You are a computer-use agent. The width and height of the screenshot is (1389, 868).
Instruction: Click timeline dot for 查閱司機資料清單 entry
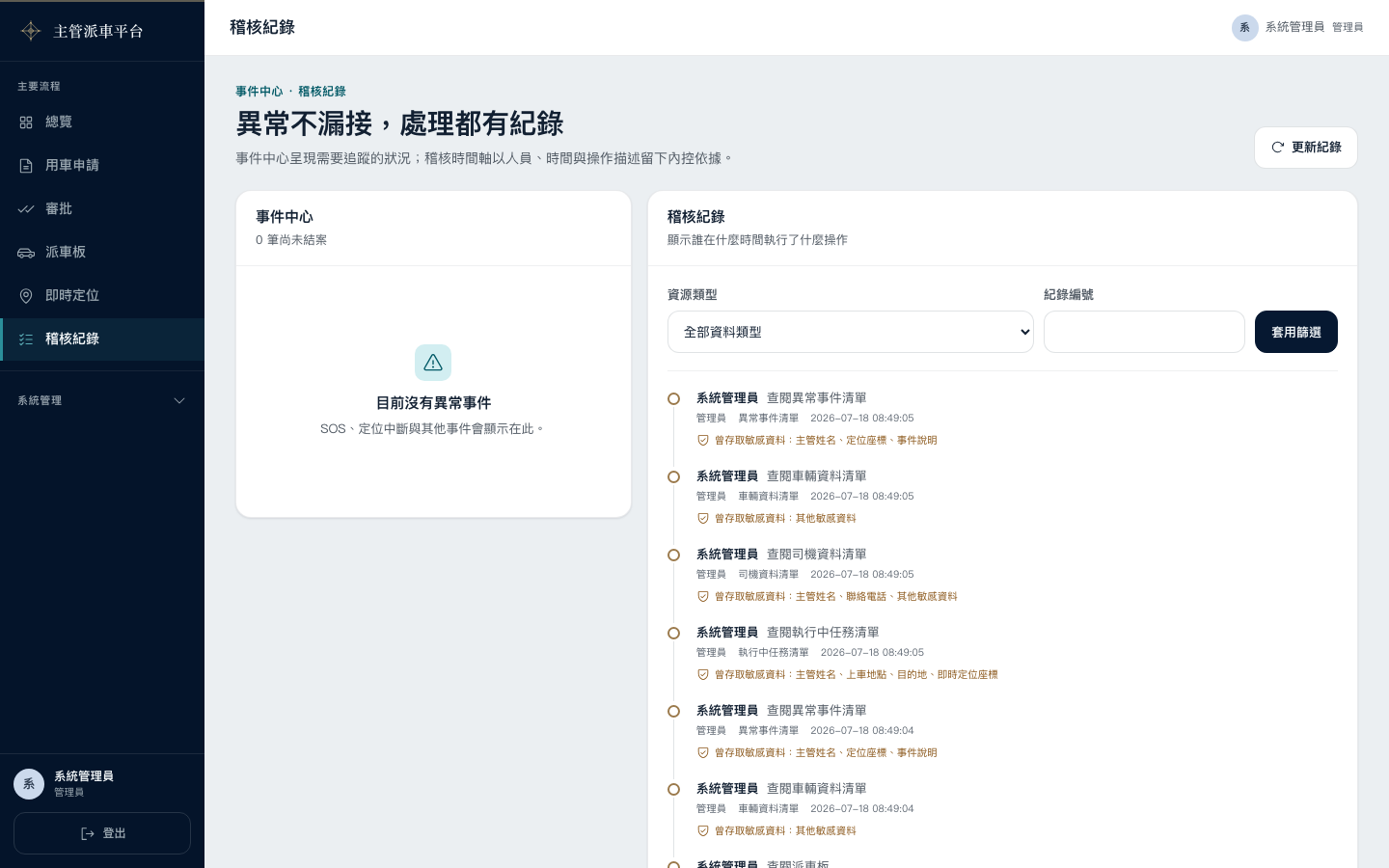[x=674, y=555]
